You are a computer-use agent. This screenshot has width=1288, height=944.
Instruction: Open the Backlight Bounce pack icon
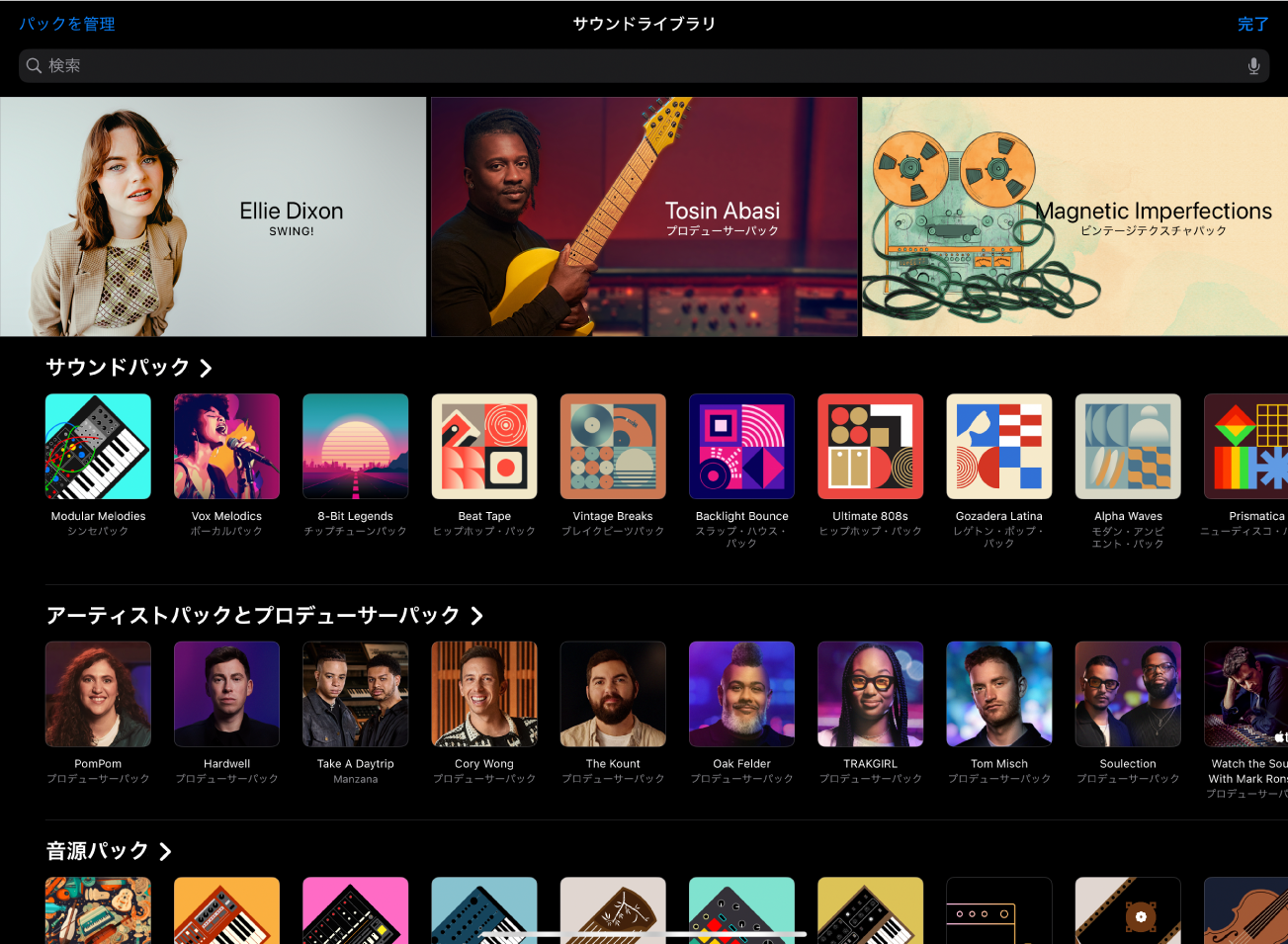point(741,446)
